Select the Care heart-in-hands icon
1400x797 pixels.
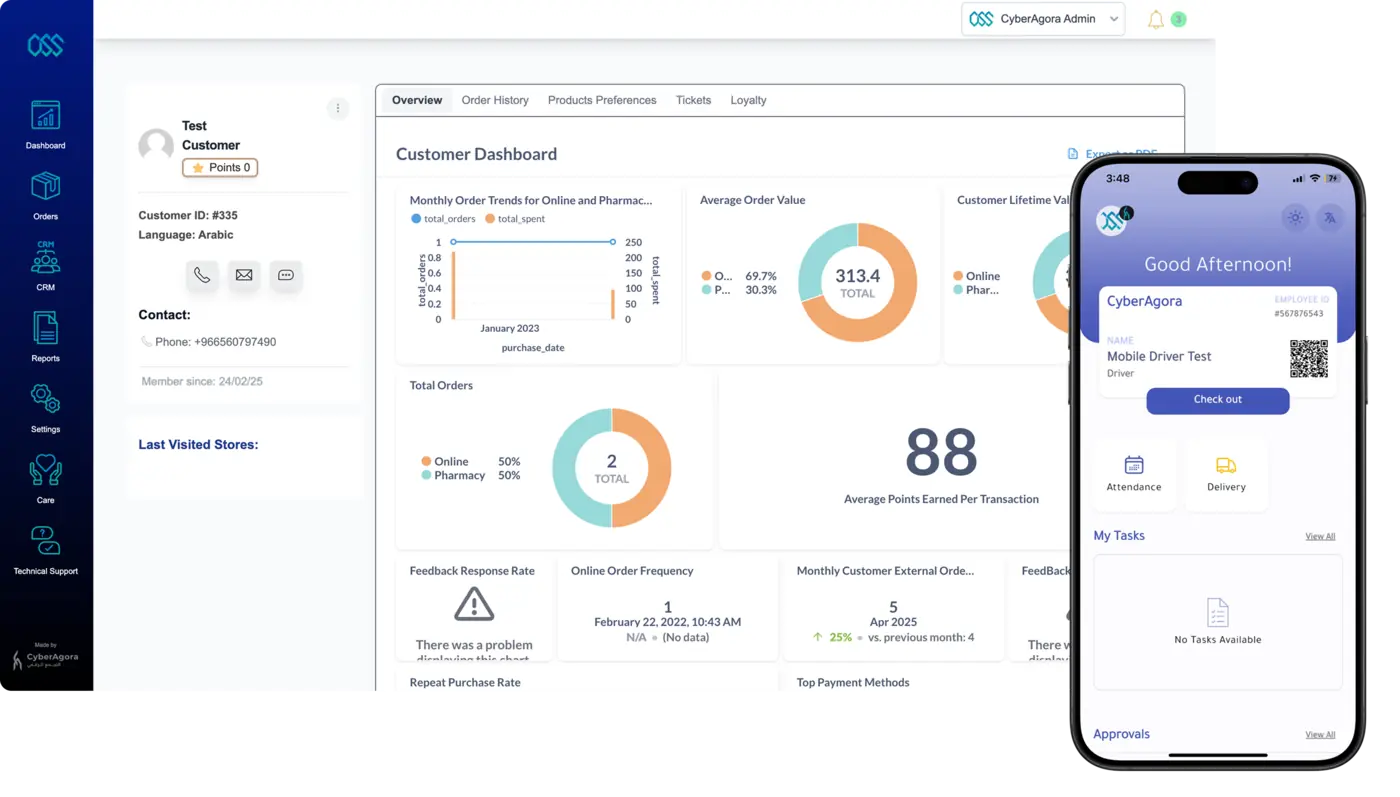[44, 470]
